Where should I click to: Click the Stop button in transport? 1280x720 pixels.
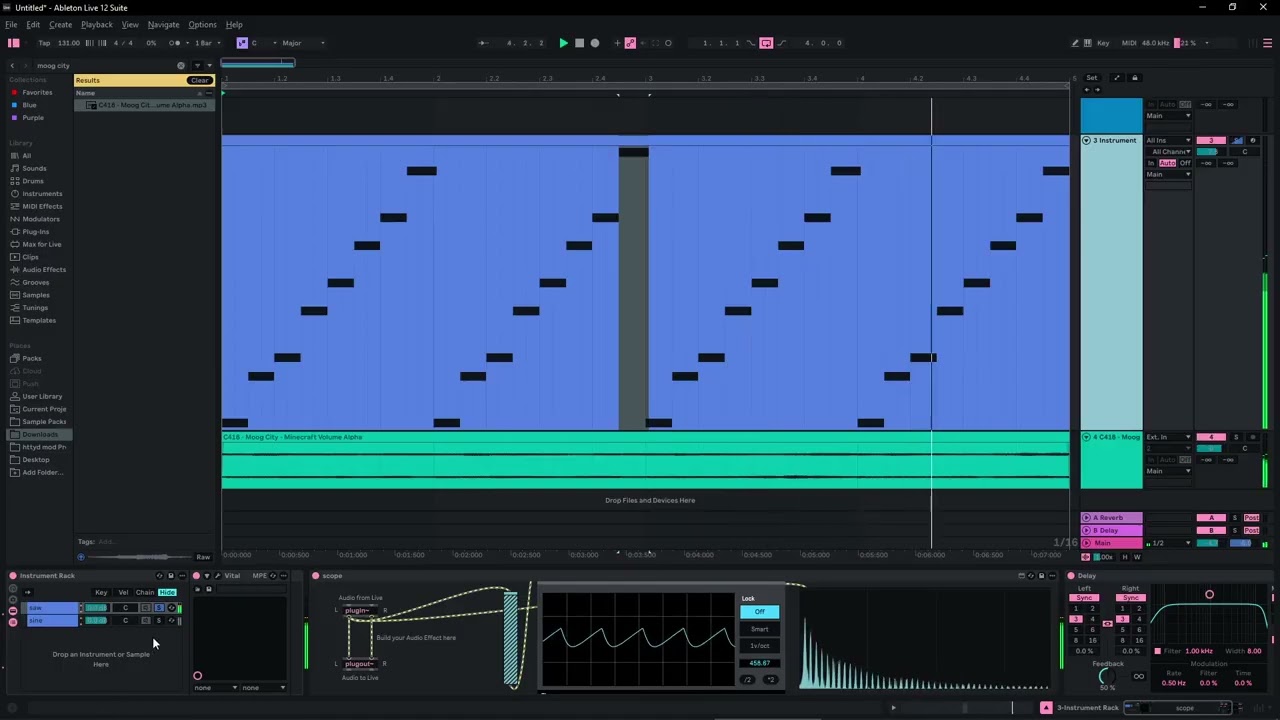coord(579,43)
